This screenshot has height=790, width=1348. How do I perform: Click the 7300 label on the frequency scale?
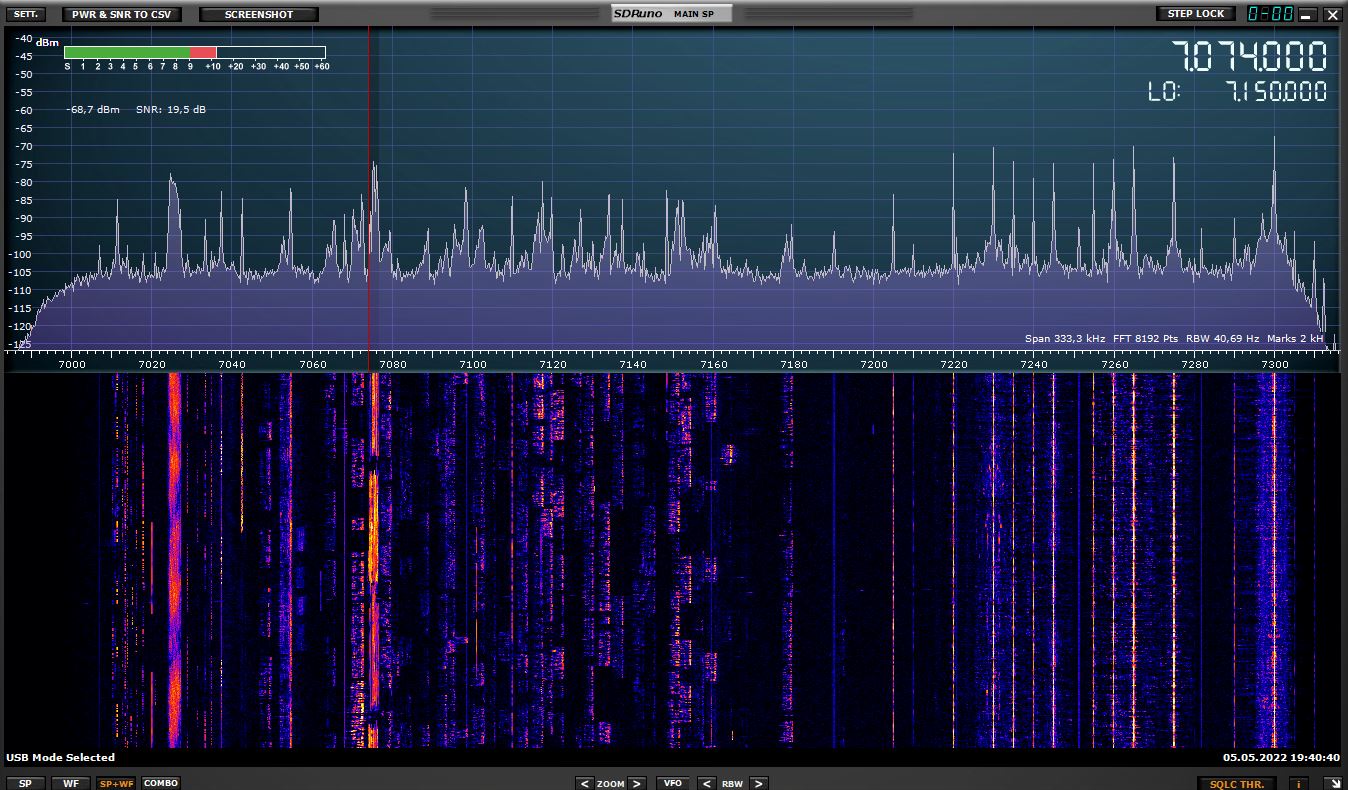click(x=1275, y=364)
